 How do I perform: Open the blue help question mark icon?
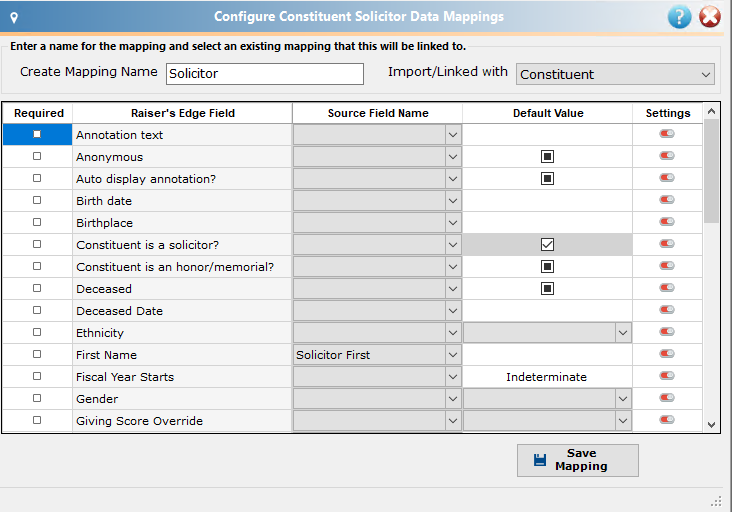679,17
